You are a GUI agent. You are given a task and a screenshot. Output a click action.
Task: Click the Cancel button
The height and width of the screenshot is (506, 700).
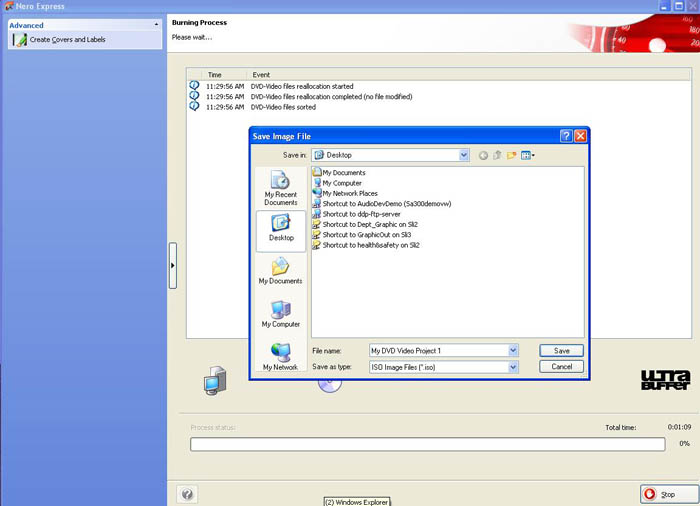coord(561,367)
